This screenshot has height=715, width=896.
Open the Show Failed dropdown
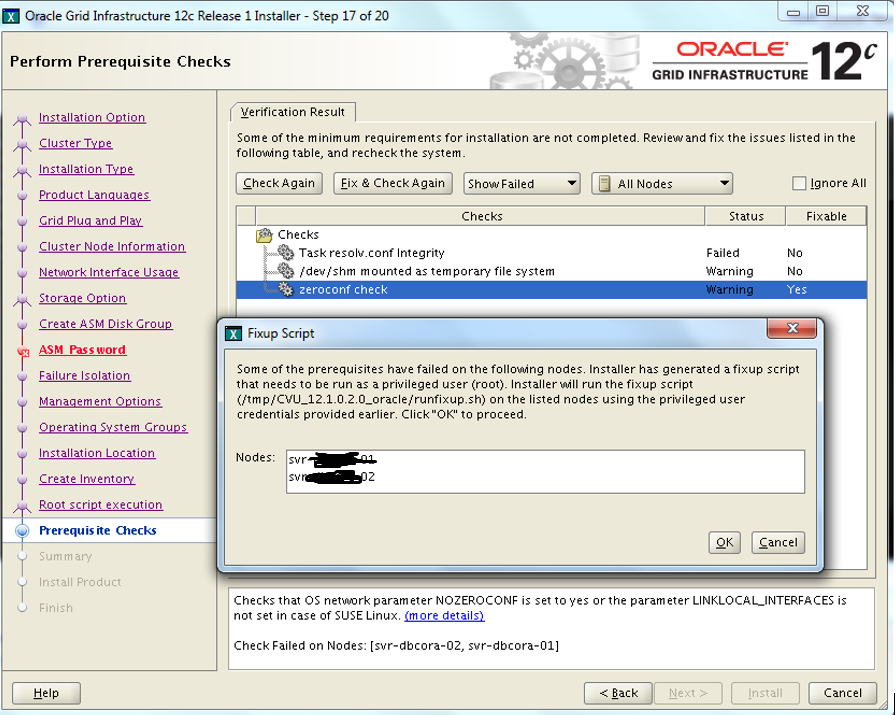point(521,183)
